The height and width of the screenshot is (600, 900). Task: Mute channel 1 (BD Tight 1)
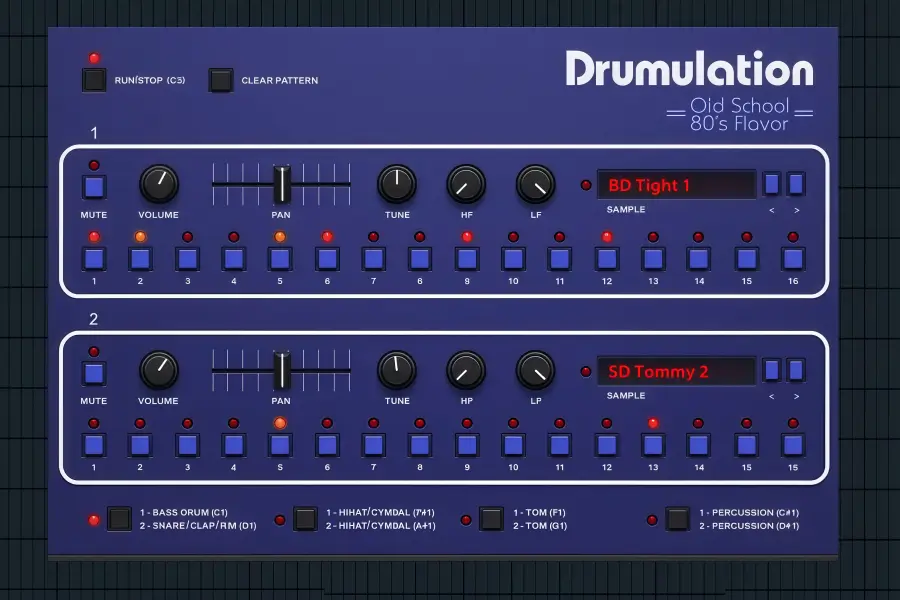(x=94, y=187)
